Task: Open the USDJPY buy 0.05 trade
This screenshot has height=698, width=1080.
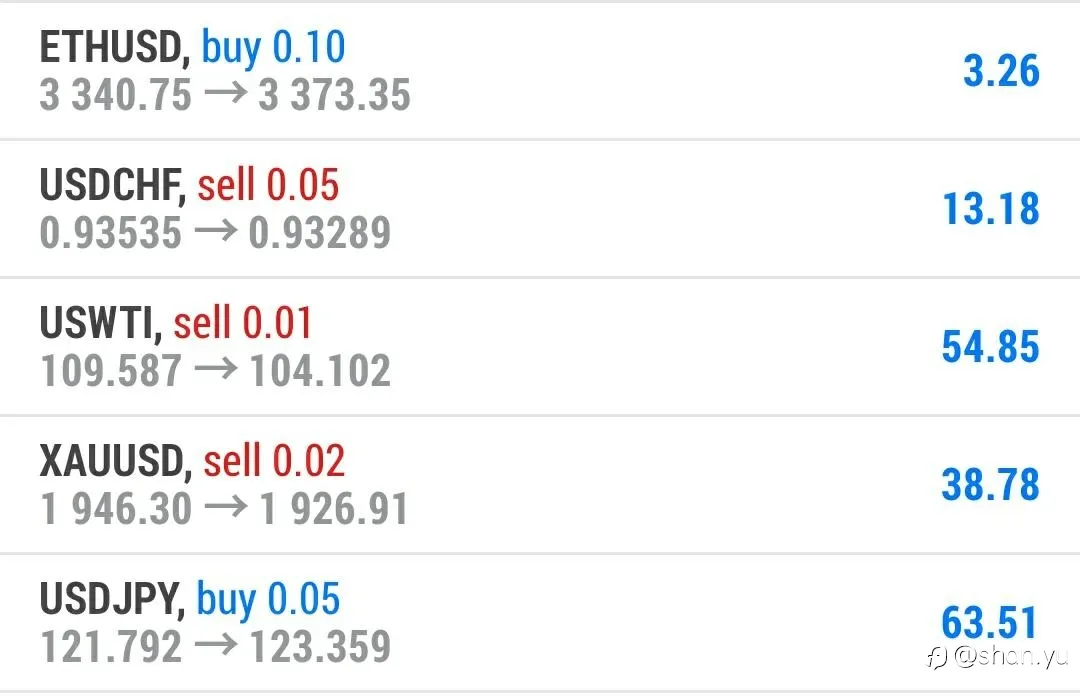Action: click(540, 623)
